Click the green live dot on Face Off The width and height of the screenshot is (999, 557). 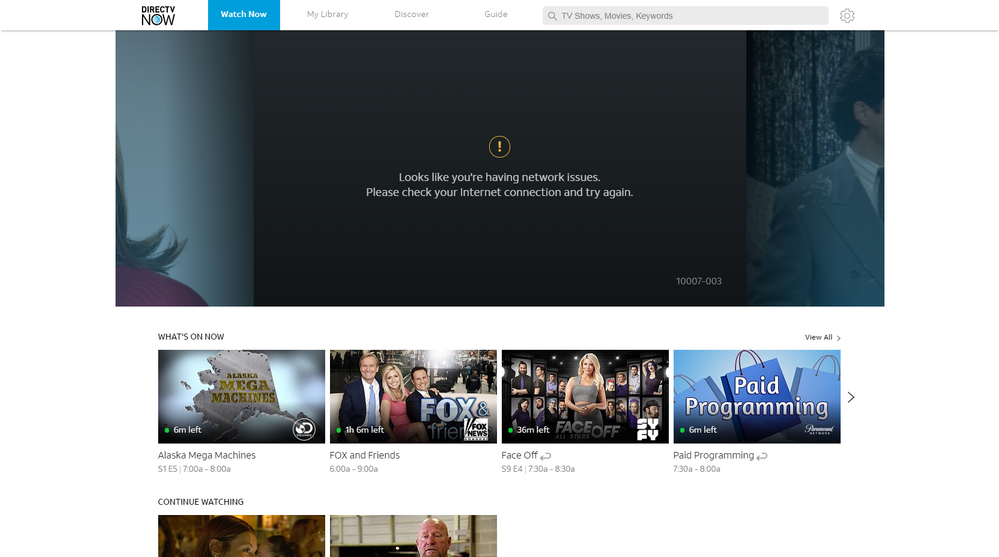[x=510, y=430]
